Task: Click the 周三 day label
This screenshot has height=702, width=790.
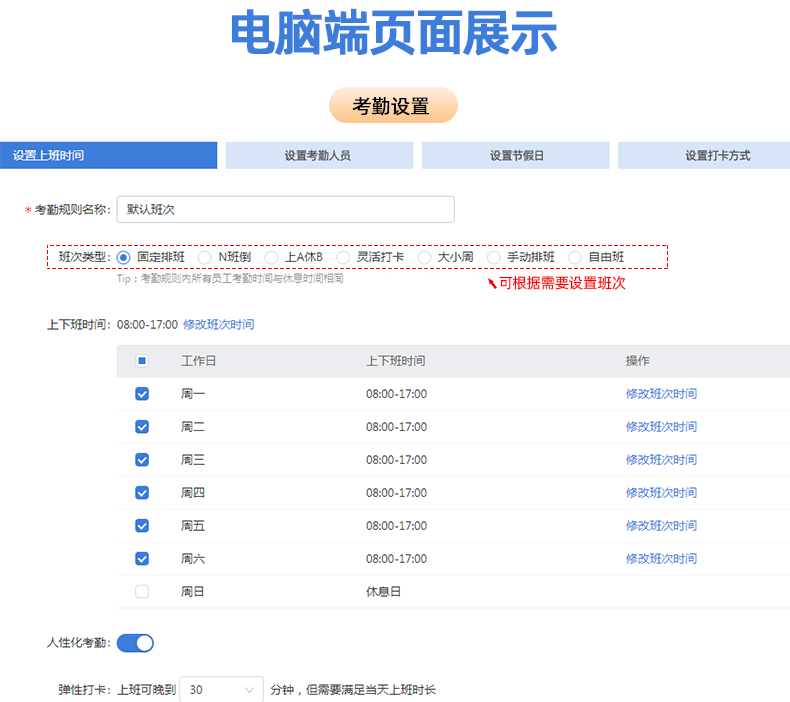Action: pos(193,460)
